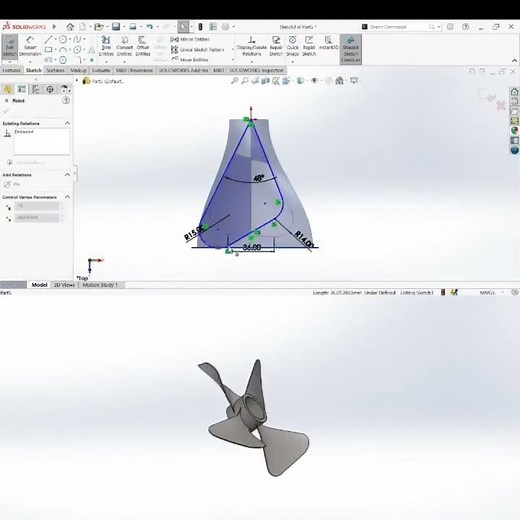Select the Smart Dimension tool
This screenshot has height=520, width=520.
30,47
